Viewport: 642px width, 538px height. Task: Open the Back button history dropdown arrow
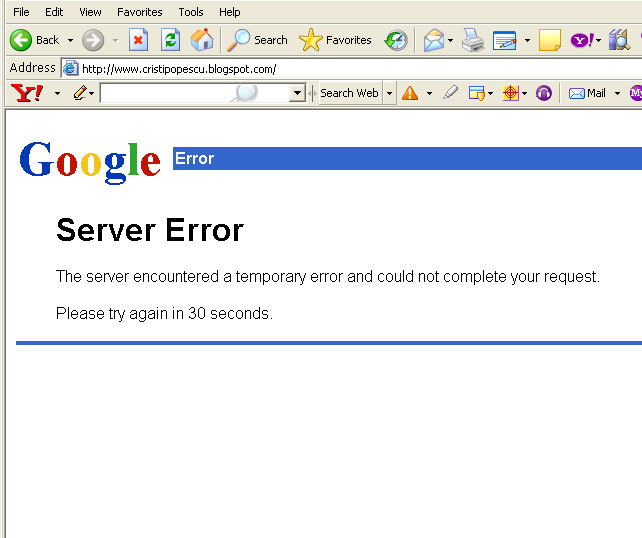[70, 41]
